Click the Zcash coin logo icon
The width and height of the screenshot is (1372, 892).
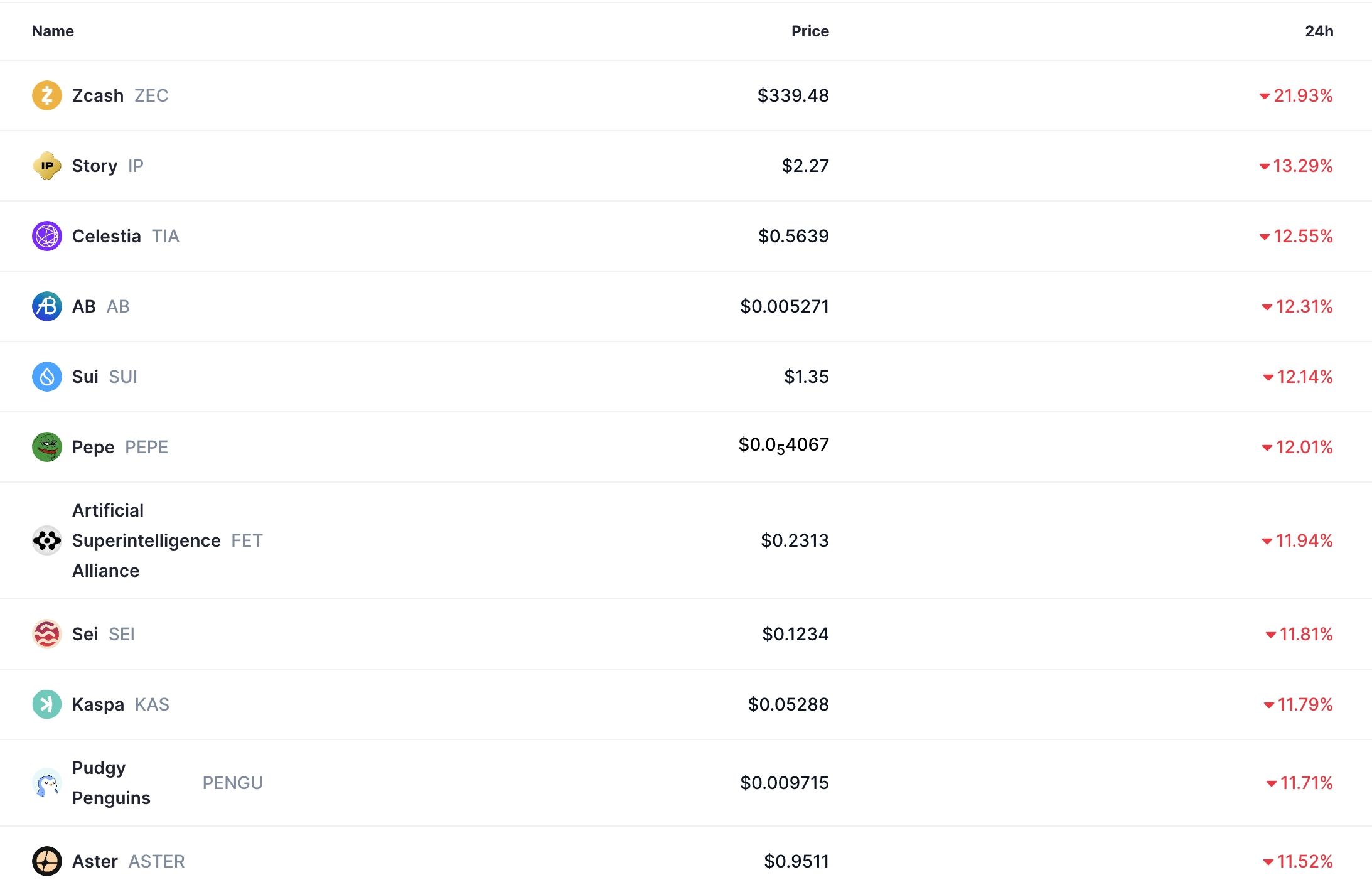(x=47, y=95)
